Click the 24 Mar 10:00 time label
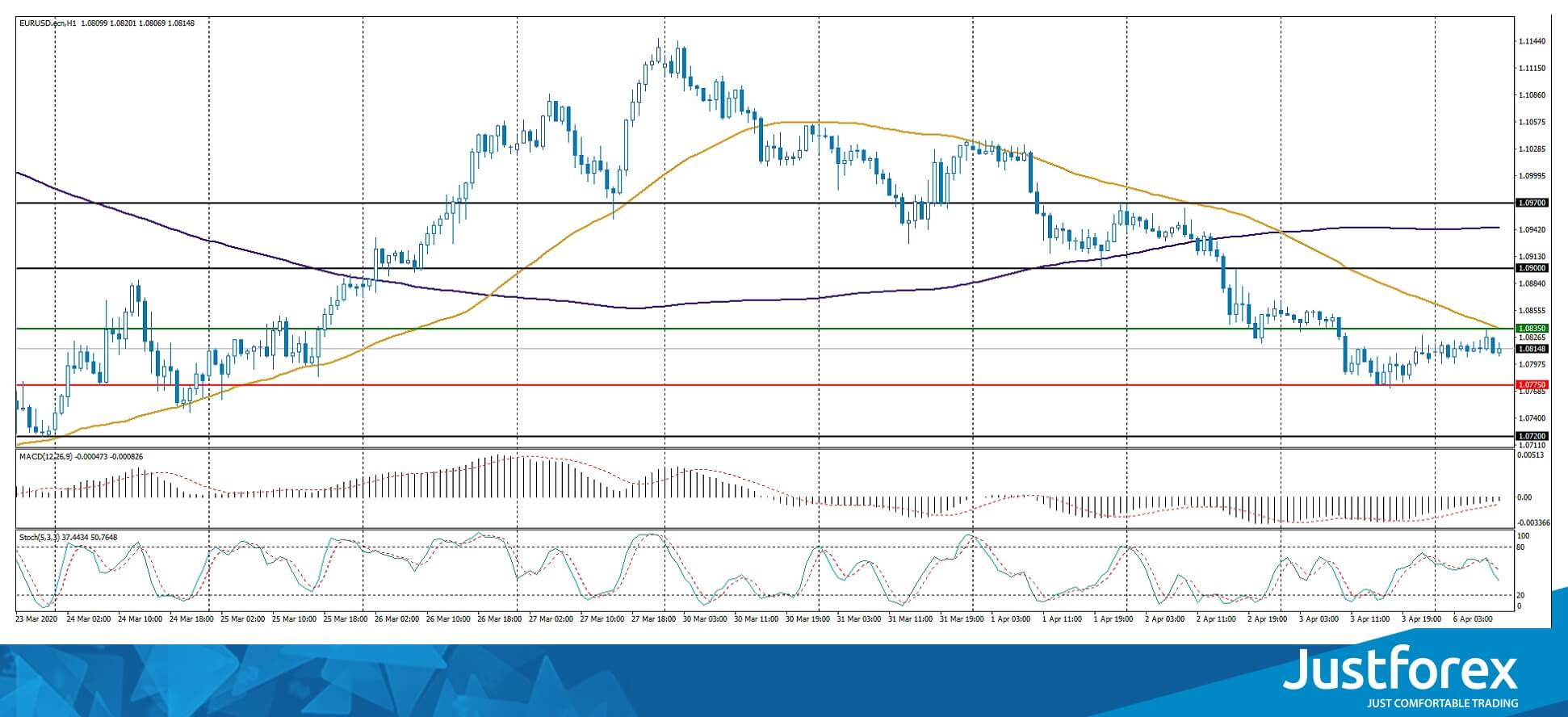This screenshot has height=717, width=1568. tap(140, 619)
